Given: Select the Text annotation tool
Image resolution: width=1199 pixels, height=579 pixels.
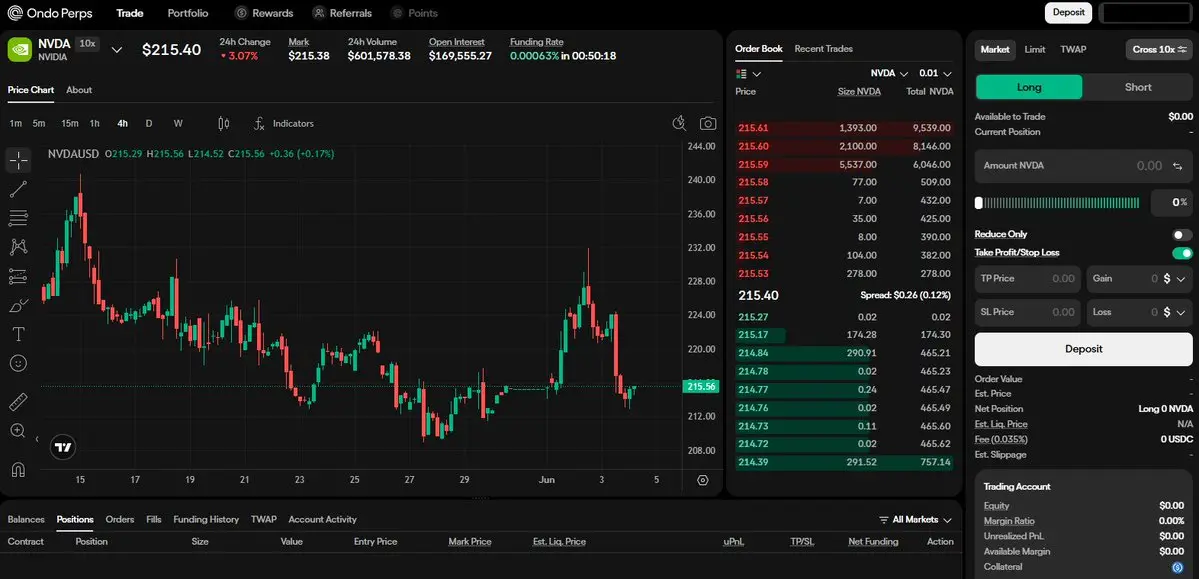Looking at the screenshot, I should tap(18, 334).
